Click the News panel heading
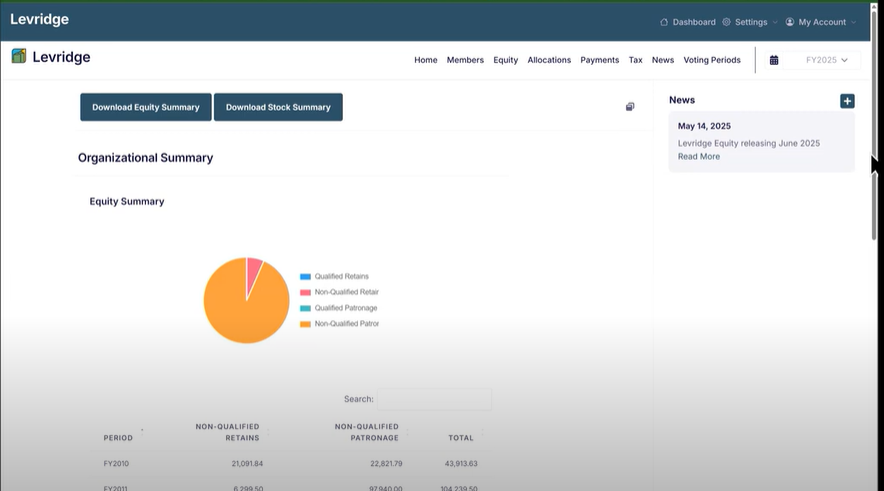This screenshot has width=884, height=491. [682, 100]
